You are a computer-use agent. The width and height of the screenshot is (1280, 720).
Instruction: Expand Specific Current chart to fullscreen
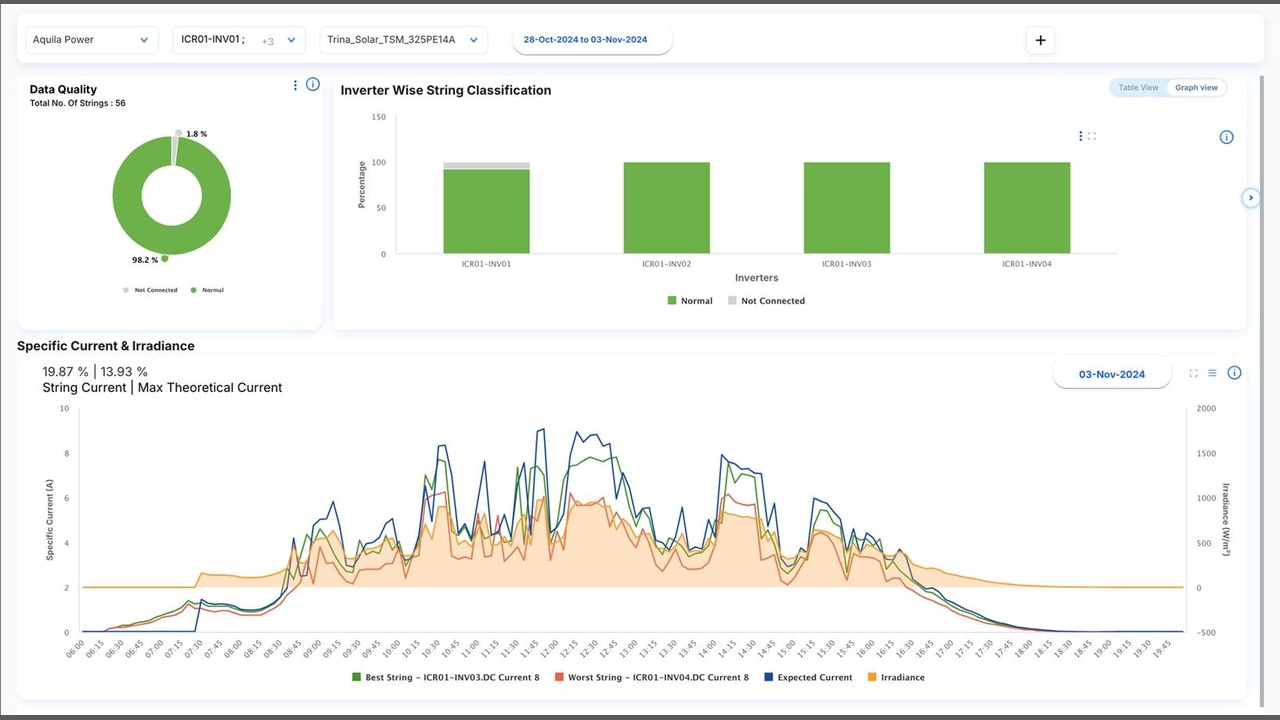(x=1193, y=373)
